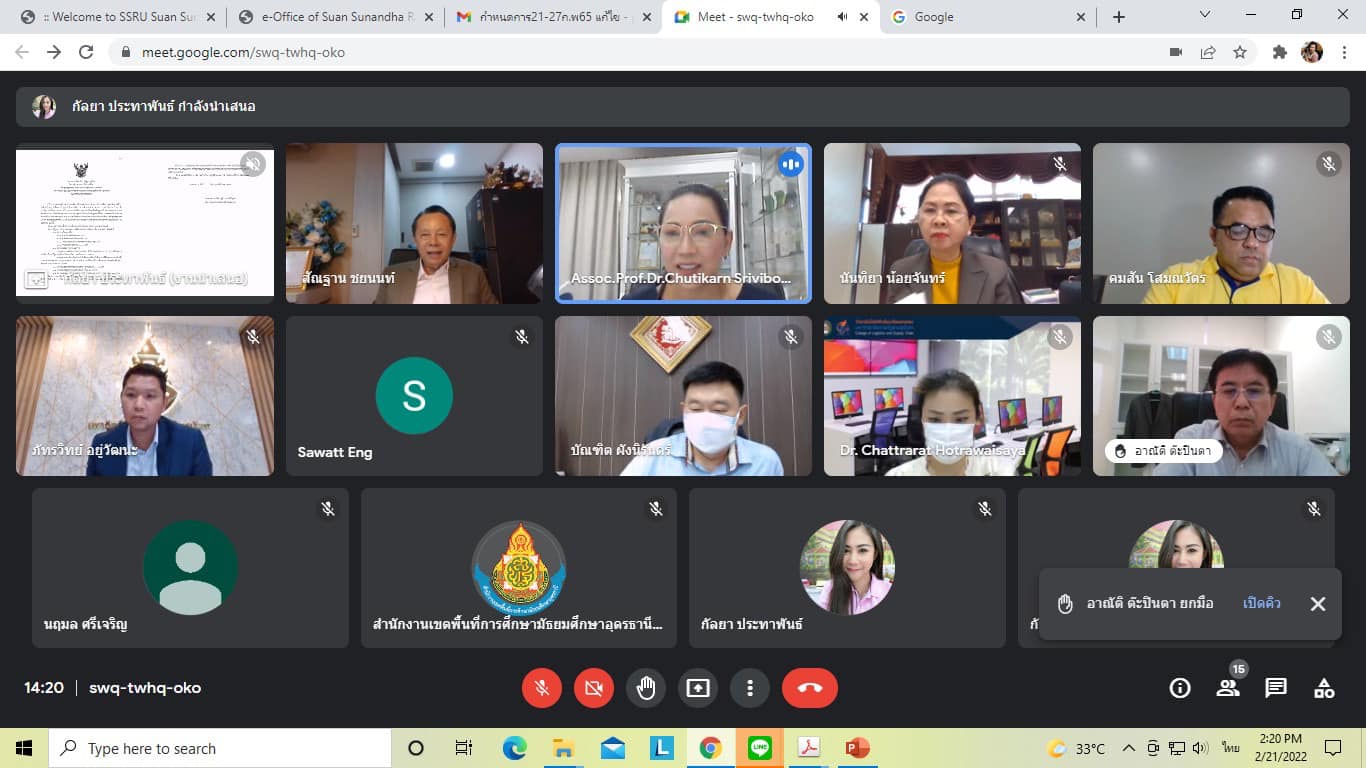
Task: Open the meeting details info icon
Action: [1180, 688]
